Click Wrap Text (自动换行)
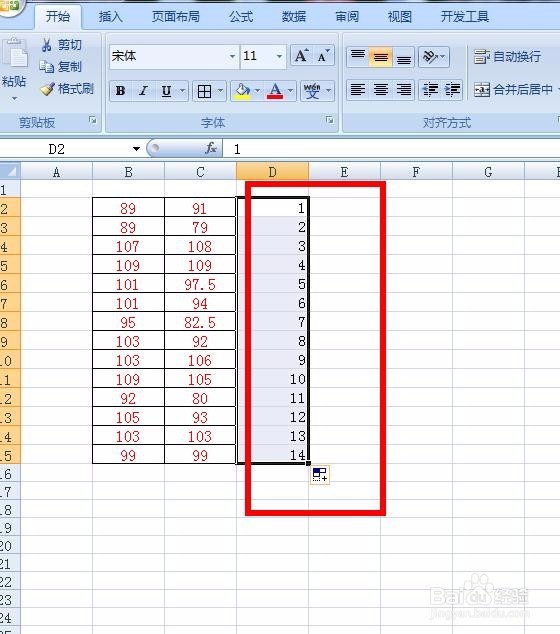 [507, 57]
